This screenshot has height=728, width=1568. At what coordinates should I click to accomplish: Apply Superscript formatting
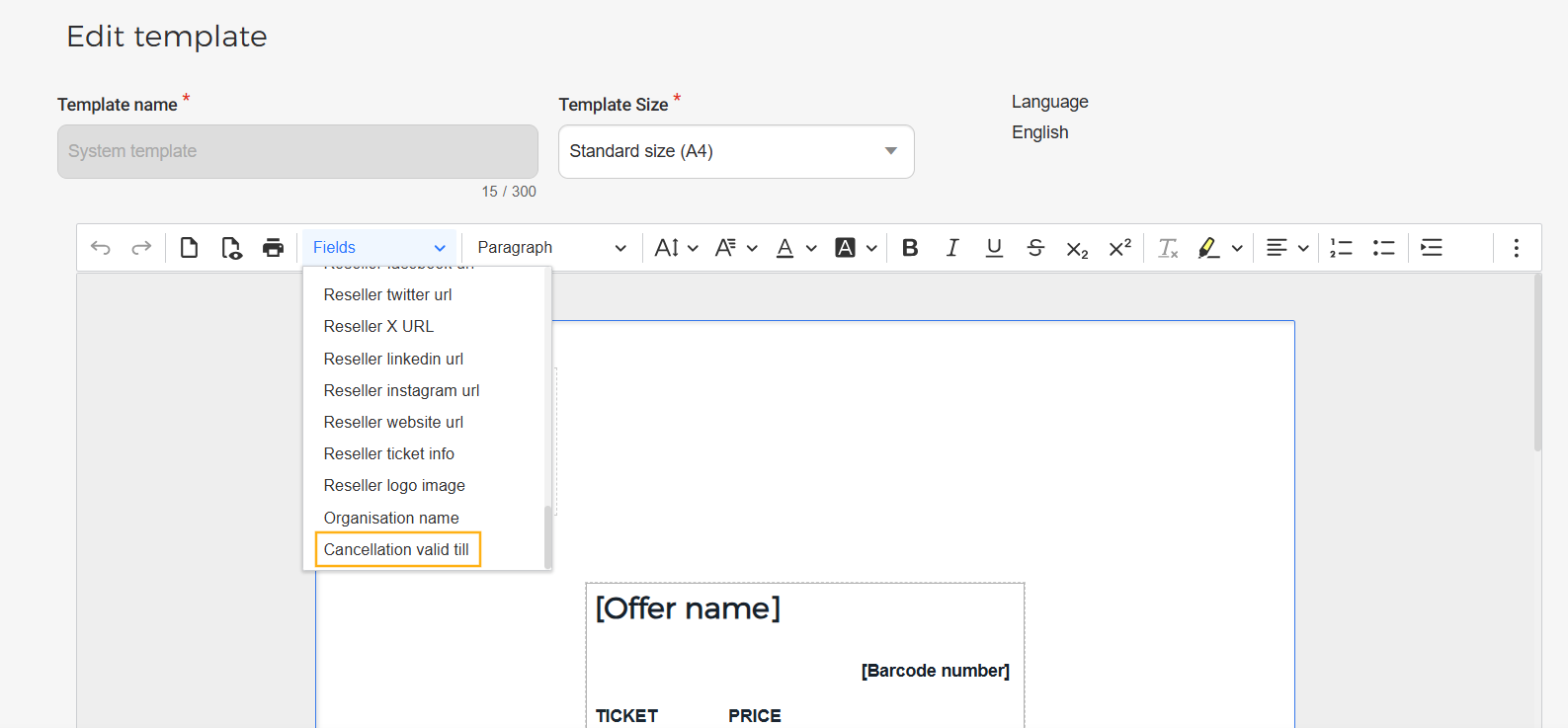(x=1119, y=247)
